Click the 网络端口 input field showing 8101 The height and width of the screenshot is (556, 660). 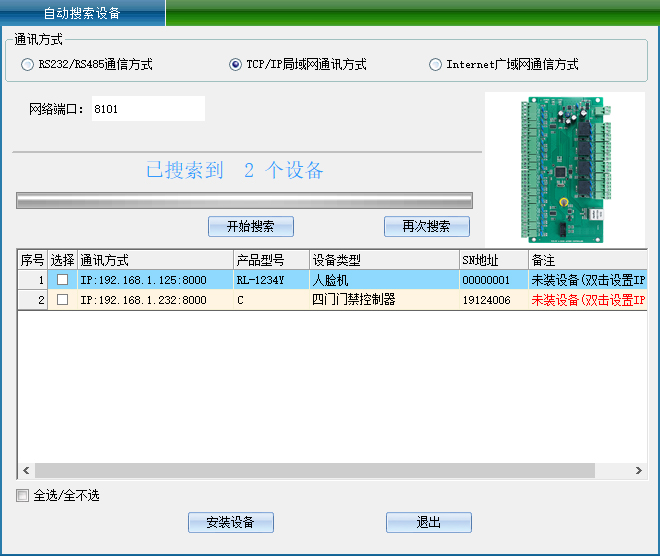click(148, 109)
